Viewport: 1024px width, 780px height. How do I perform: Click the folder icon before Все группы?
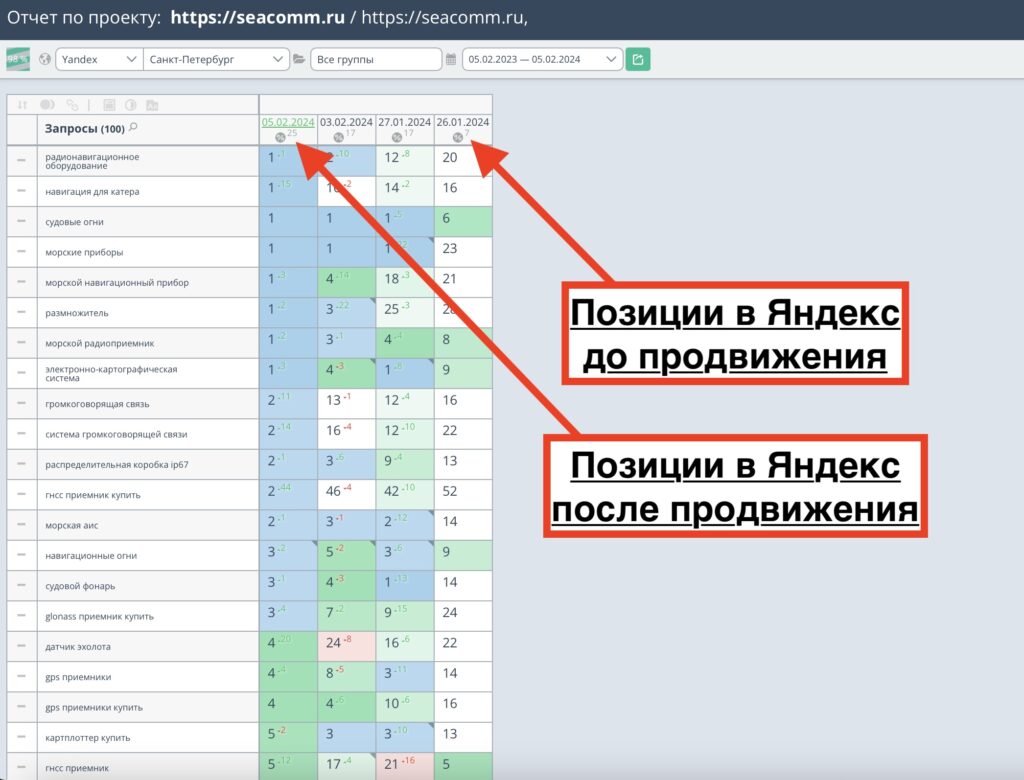point(299,59)
